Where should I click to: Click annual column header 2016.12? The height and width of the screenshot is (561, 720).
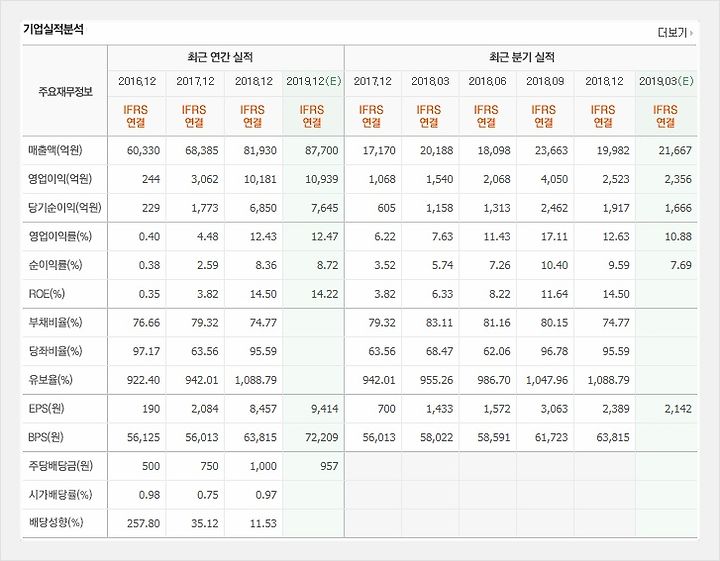click(x=137, y=81)
